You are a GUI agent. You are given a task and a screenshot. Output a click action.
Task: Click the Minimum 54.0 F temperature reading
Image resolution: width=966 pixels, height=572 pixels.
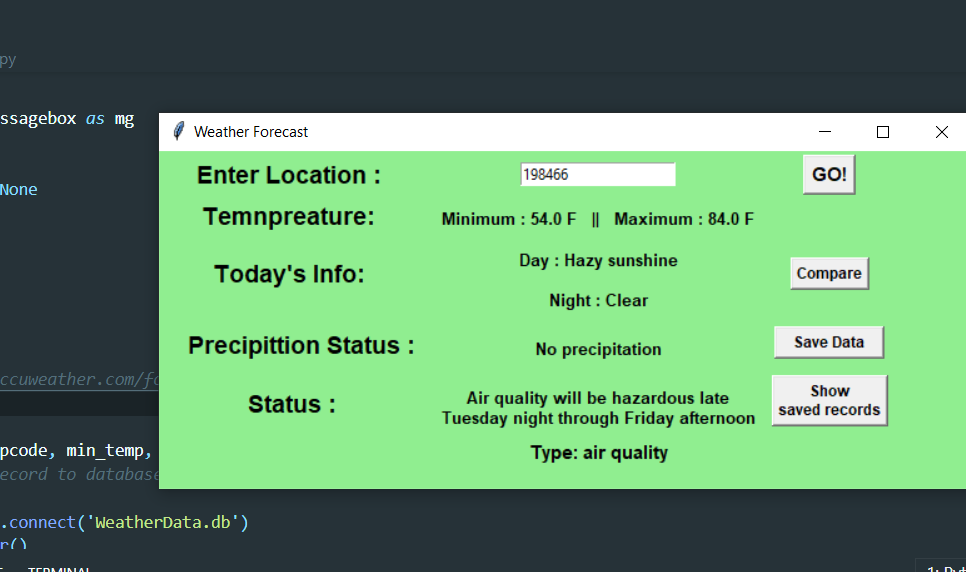tap(509, 219)
